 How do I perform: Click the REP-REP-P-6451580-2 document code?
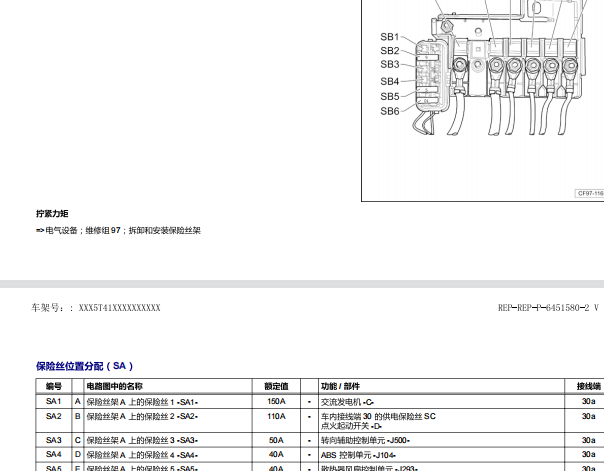click(x=548, y=308)
